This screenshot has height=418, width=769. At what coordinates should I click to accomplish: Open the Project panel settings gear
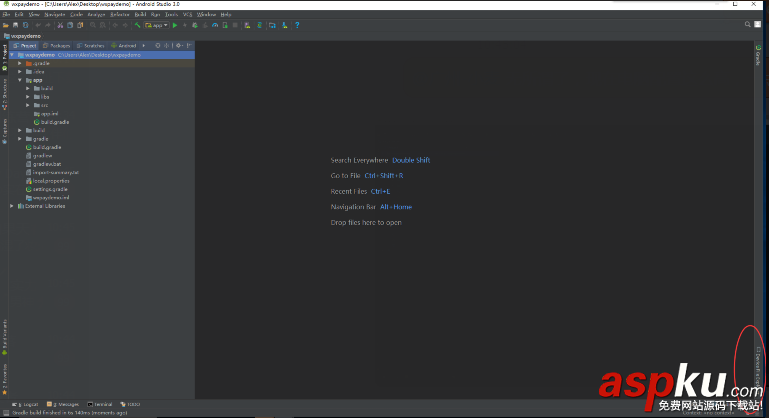pyautogui.click(x=179, y=46)
